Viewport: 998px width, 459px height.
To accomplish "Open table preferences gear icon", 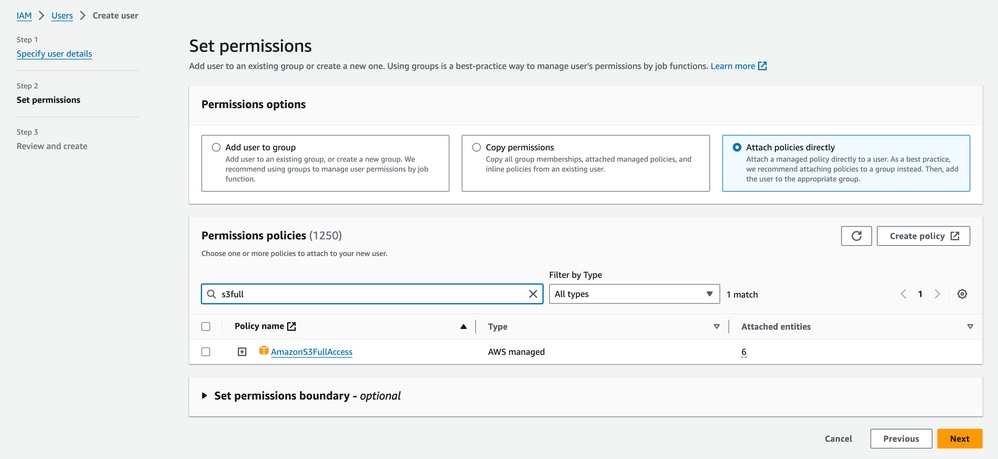I will point(962,294).
